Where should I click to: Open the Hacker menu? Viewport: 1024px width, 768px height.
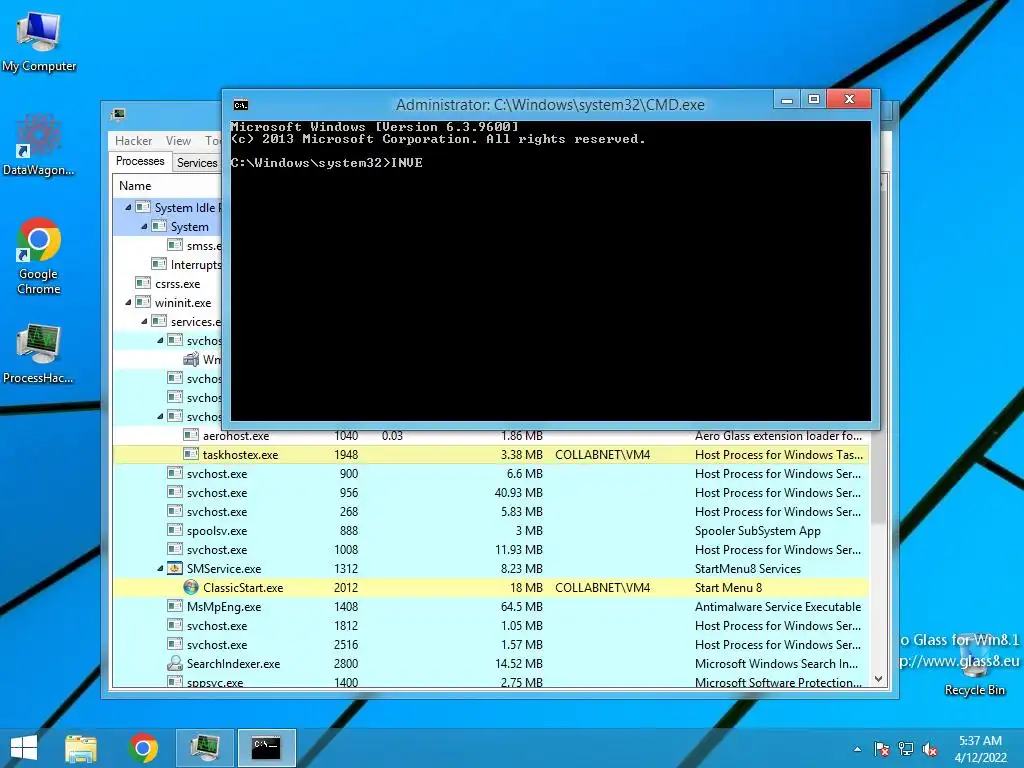click(133, 141)
